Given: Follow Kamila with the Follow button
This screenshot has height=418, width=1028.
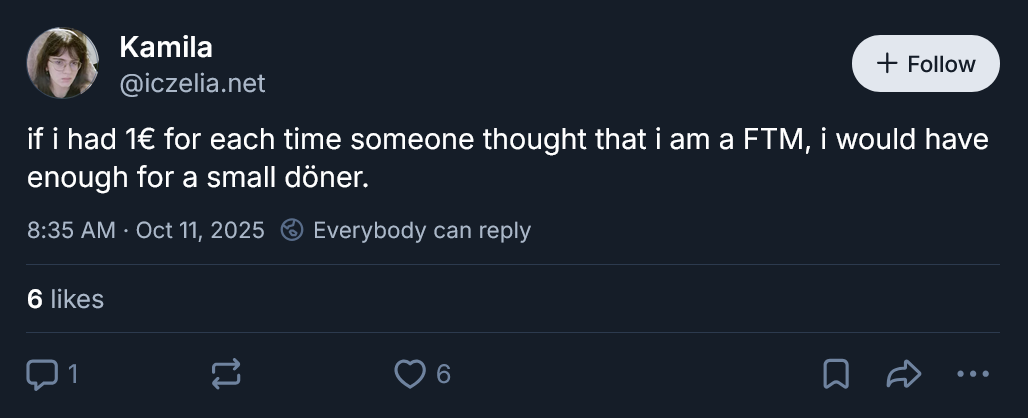Looking at the screenshot, I should point(925,64).
